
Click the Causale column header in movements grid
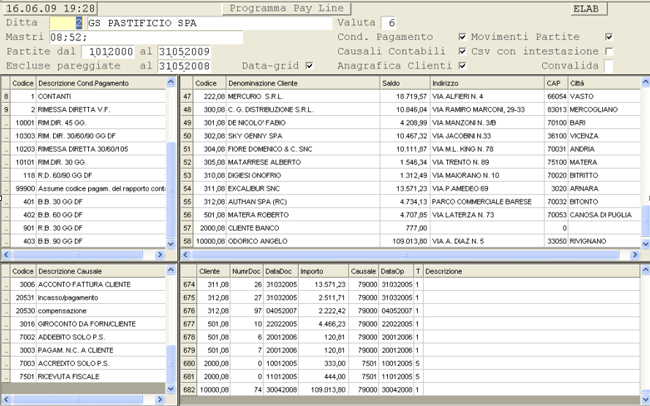point(363,271)
